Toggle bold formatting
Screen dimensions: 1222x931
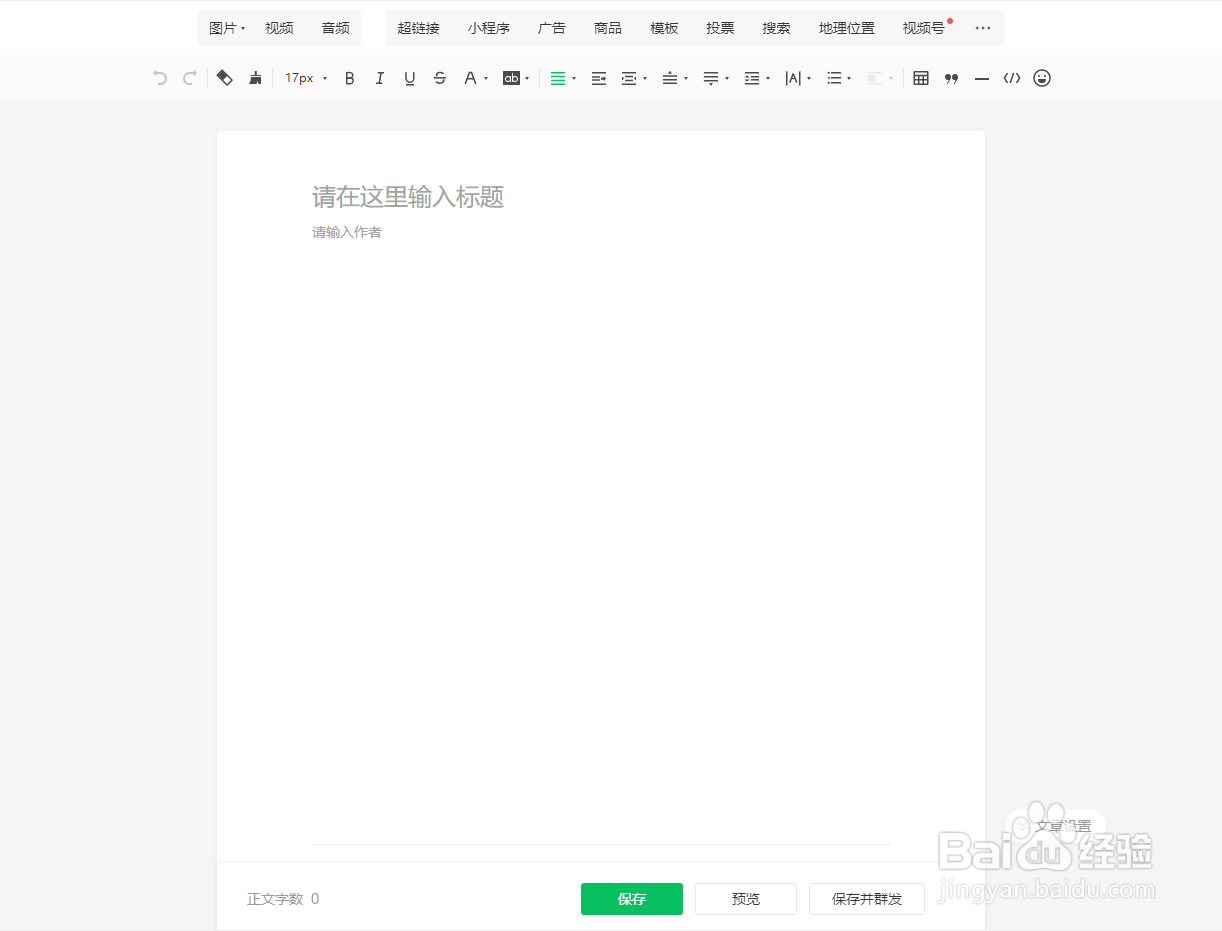(349, 77)
